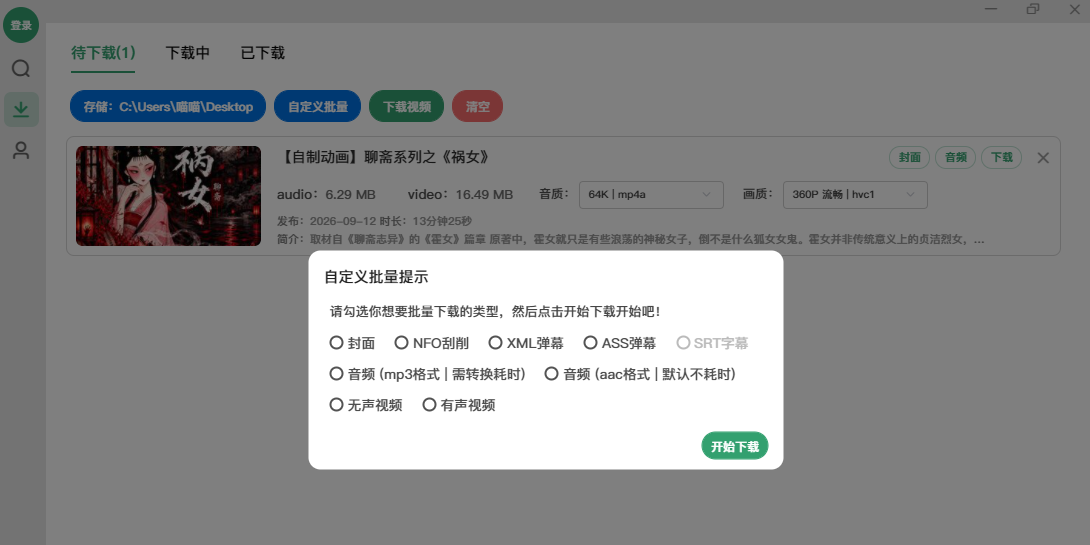Click the red 清空 button
This screenshot has height=545, width=1090.
point(478,106)
